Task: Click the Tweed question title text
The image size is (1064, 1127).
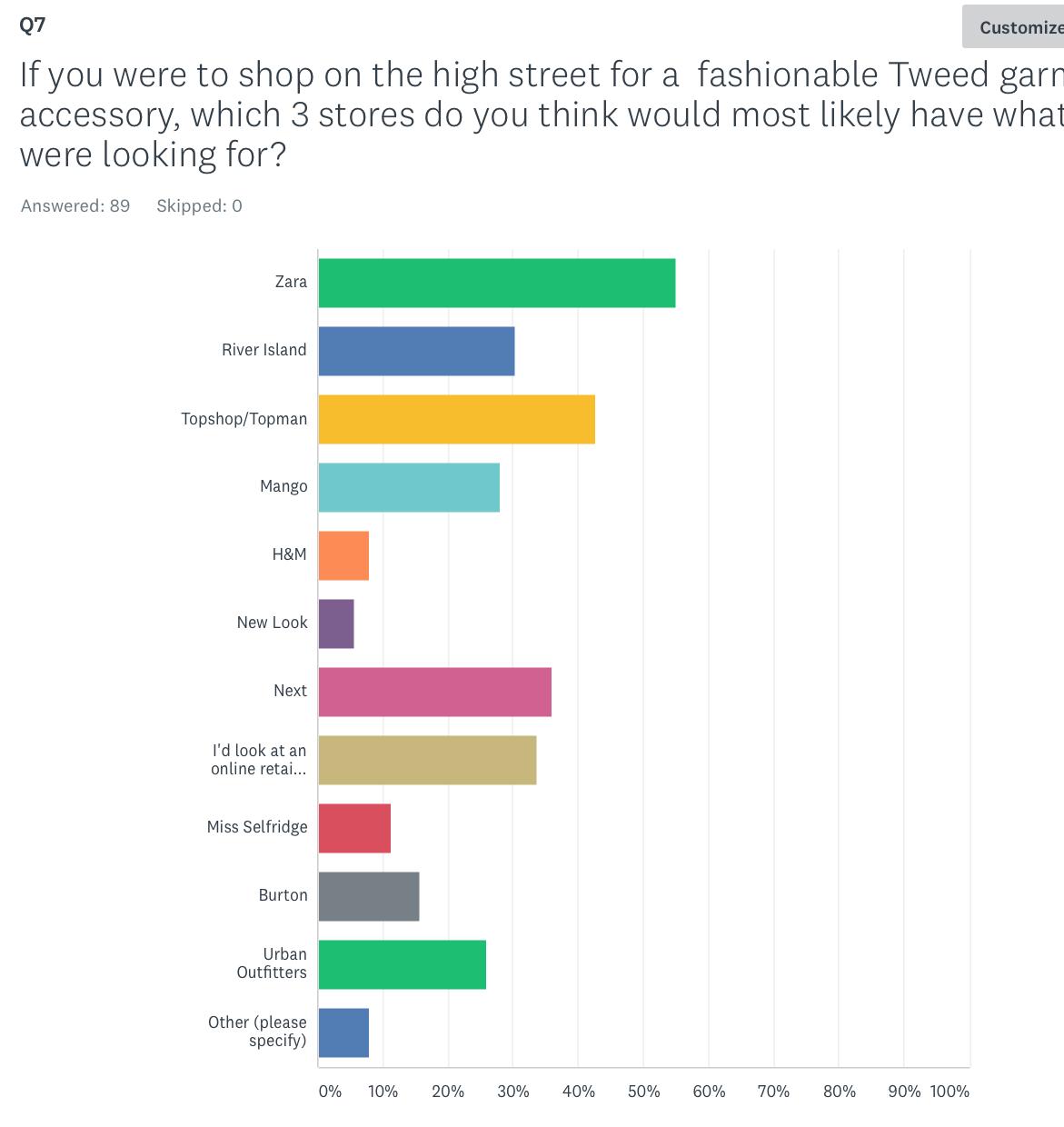Action: click(x=542, y=115)
